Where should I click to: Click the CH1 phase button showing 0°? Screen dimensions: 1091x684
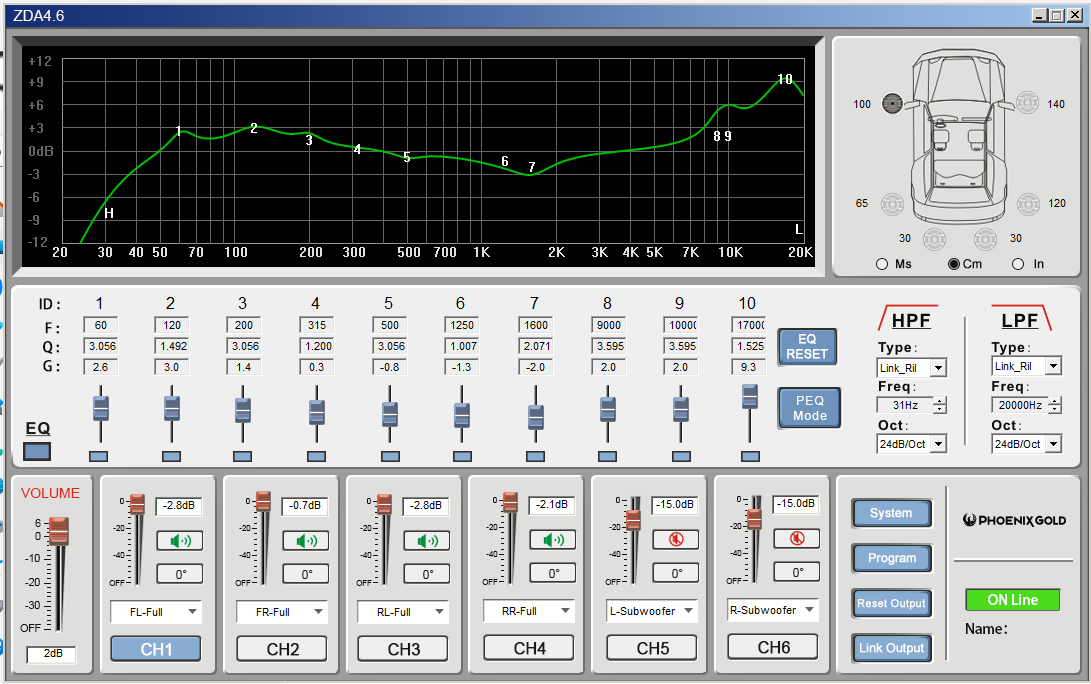[x=180, y=574]
